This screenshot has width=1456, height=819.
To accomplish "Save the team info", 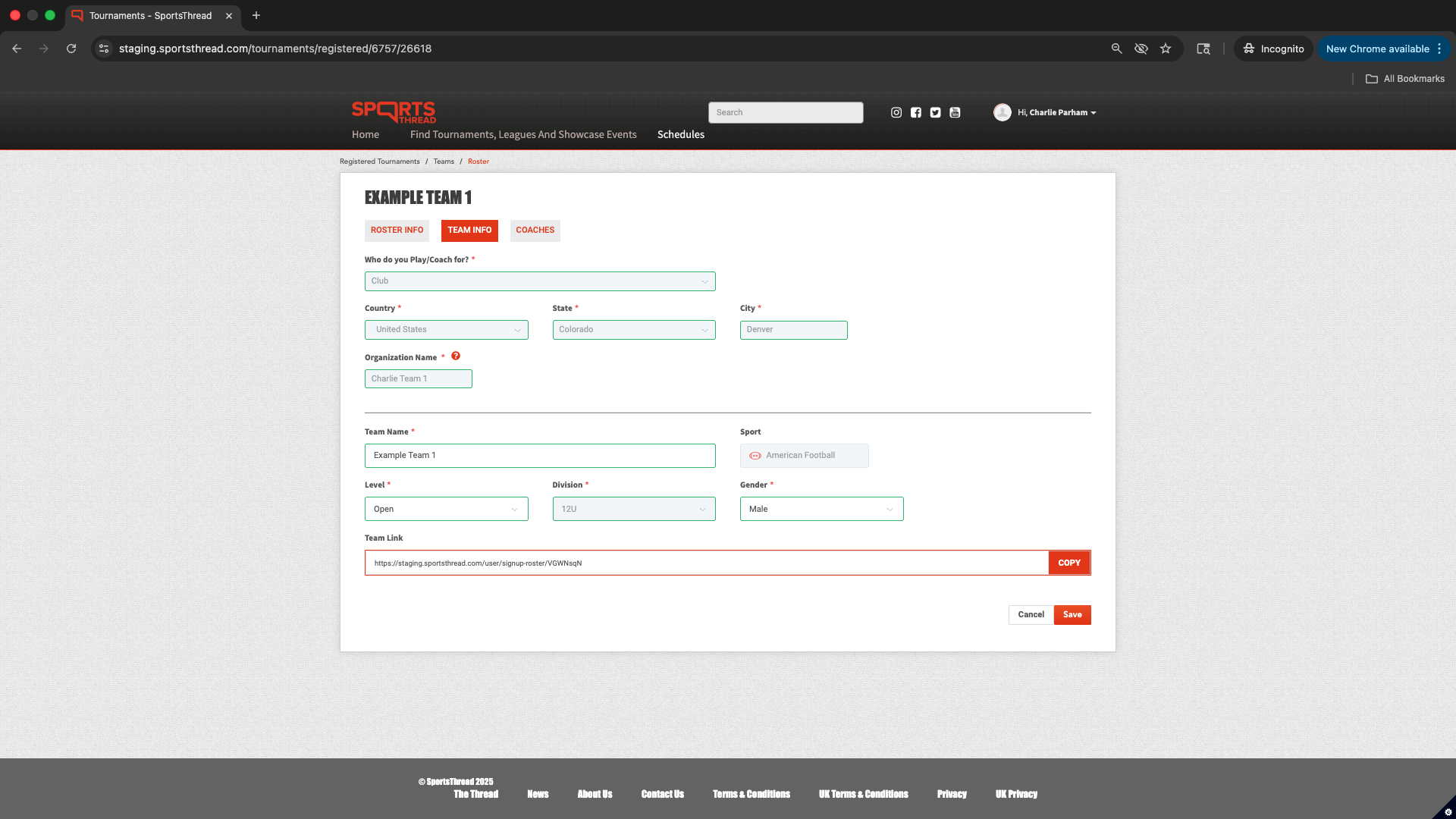I will 1072,615.
